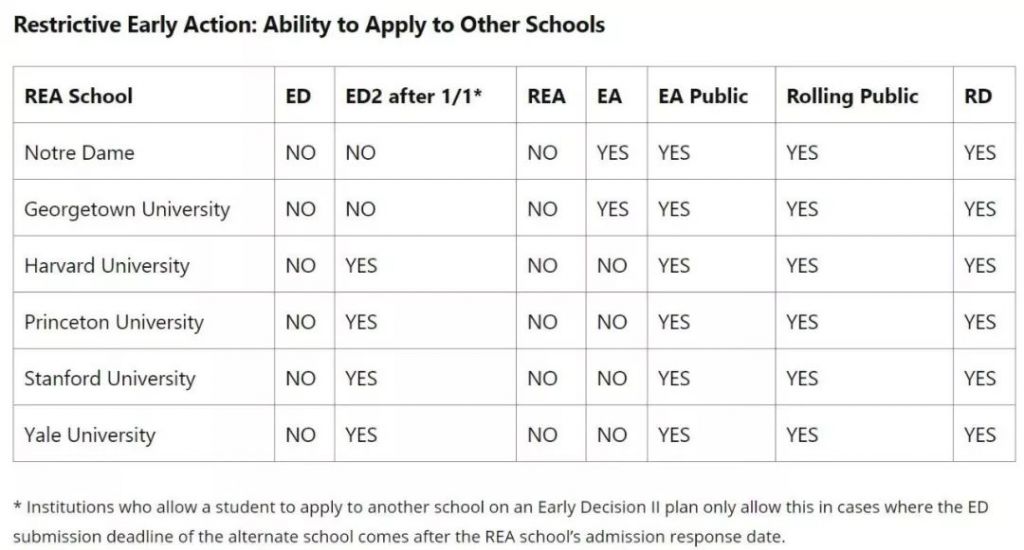Click the 'Rolling Public' column header
This screenshot has width=1024, height=550.
click(852, 96)
